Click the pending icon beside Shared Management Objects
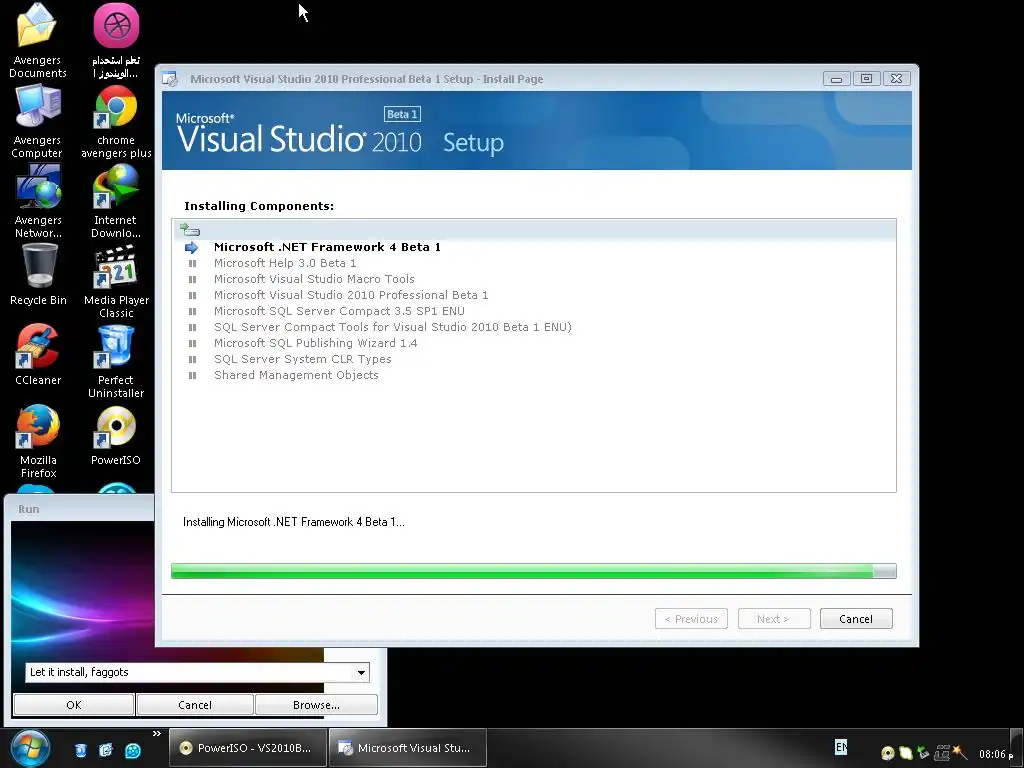This screenshot has width=1024, height=768. pos(192,376)
